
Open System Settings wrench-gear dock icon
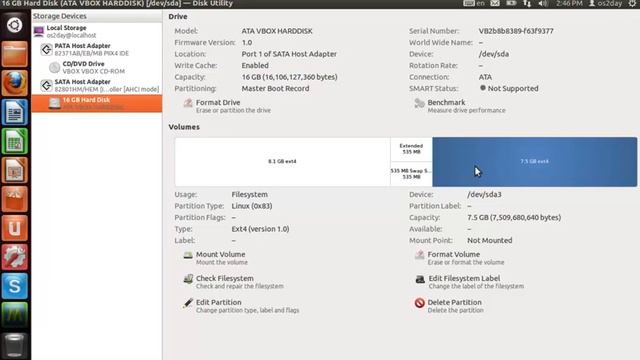coord(15,257)
